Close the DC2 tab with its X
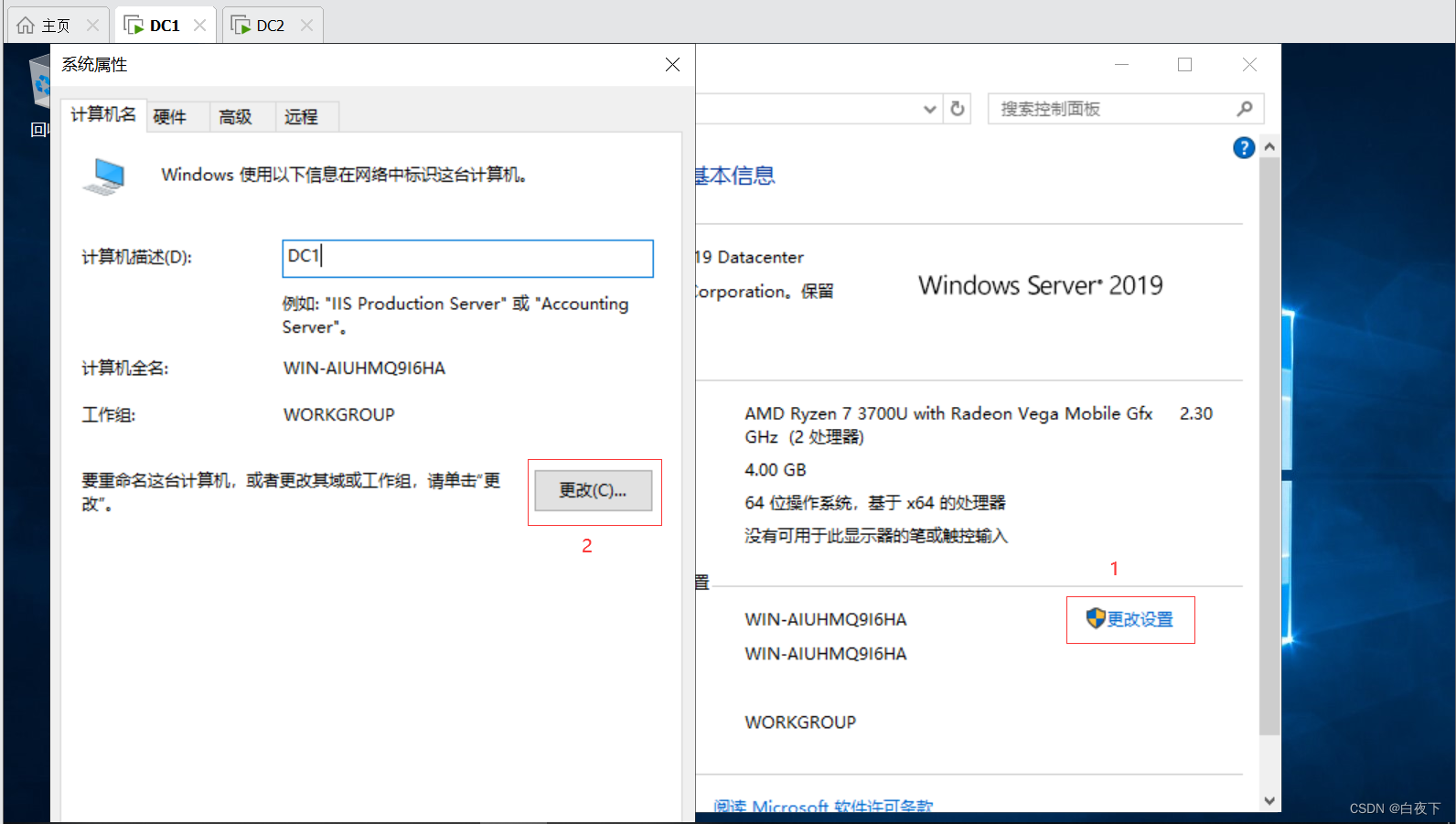1456x824 pixels. [x=306, y=26]
